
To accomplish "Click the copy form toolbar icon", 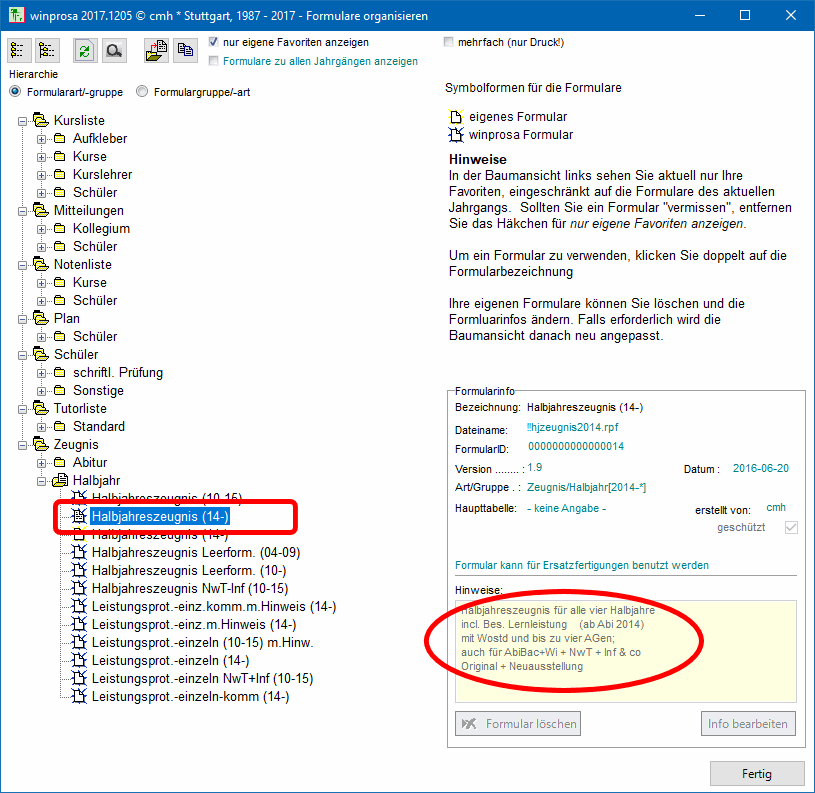I will 184,51.
